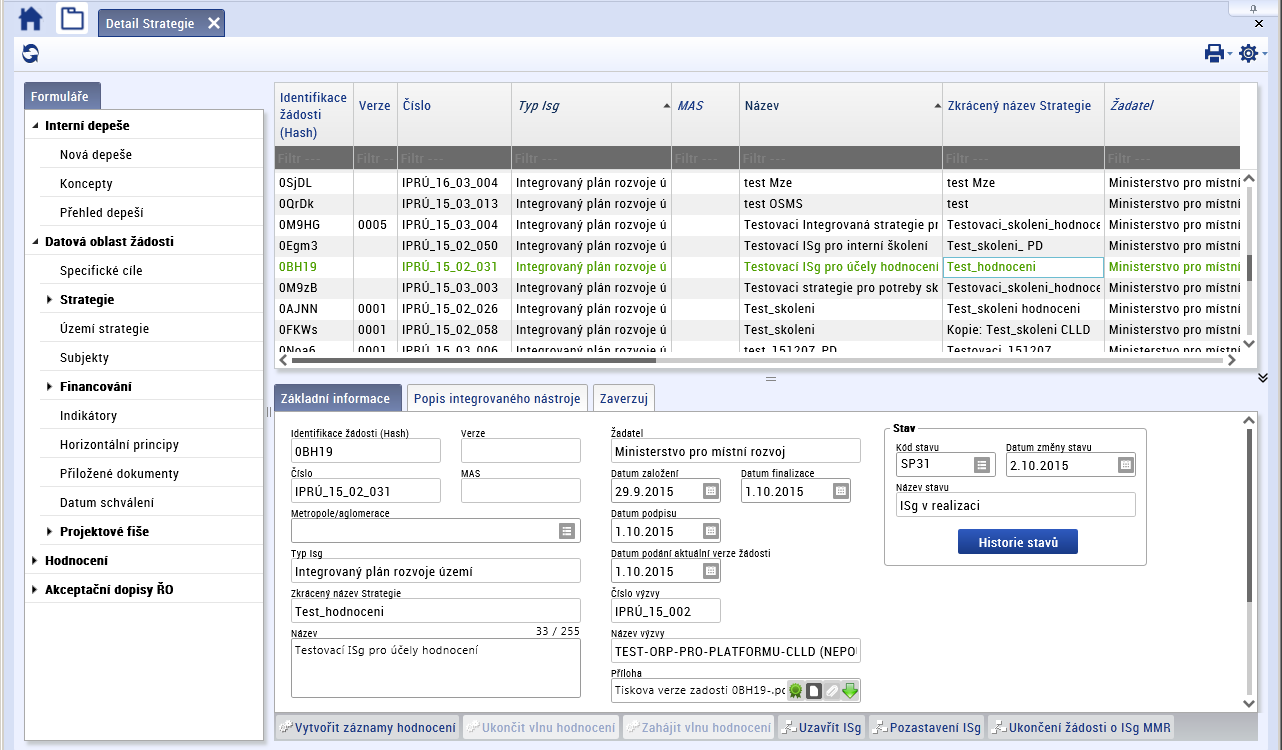Open Specifické cíle form
Screen dimensions: 1282x750
[x=101, y=271]
